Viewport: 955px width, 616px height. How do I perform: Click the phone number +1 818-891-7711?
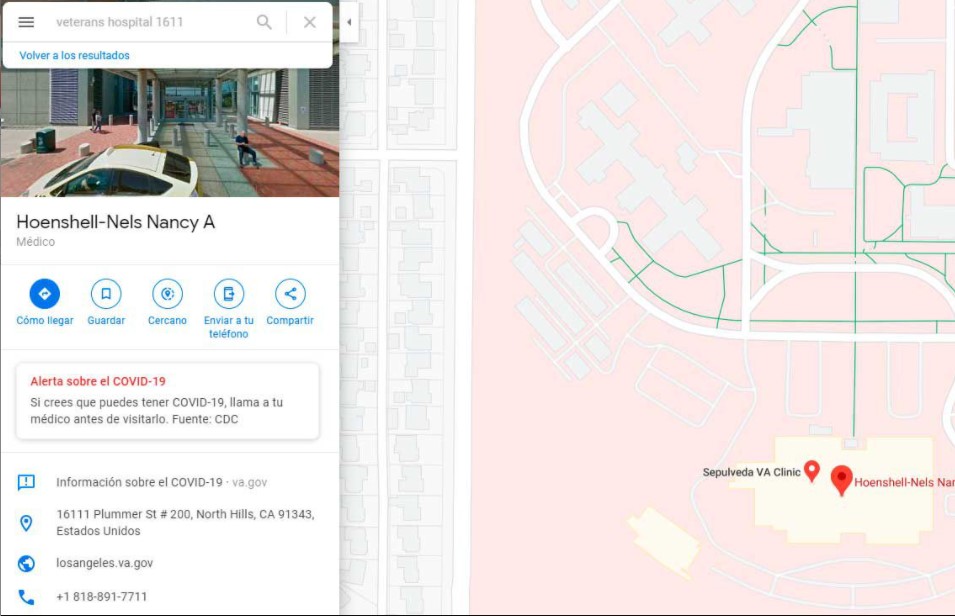(101, 597)
